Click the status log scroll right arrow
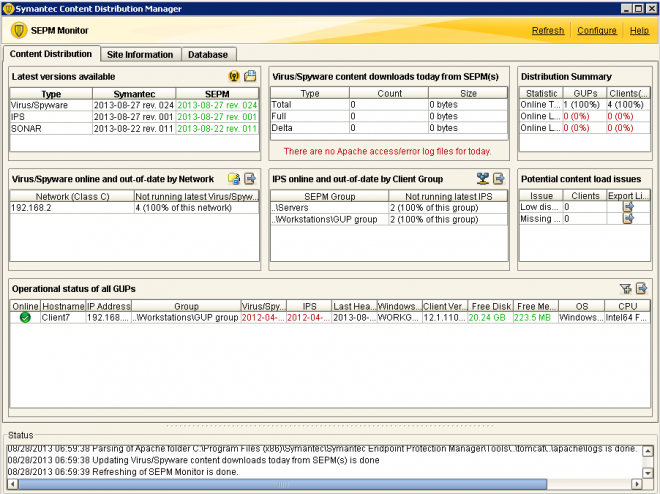The height and width of the screenshot is (494, 660). pos(637,484)
